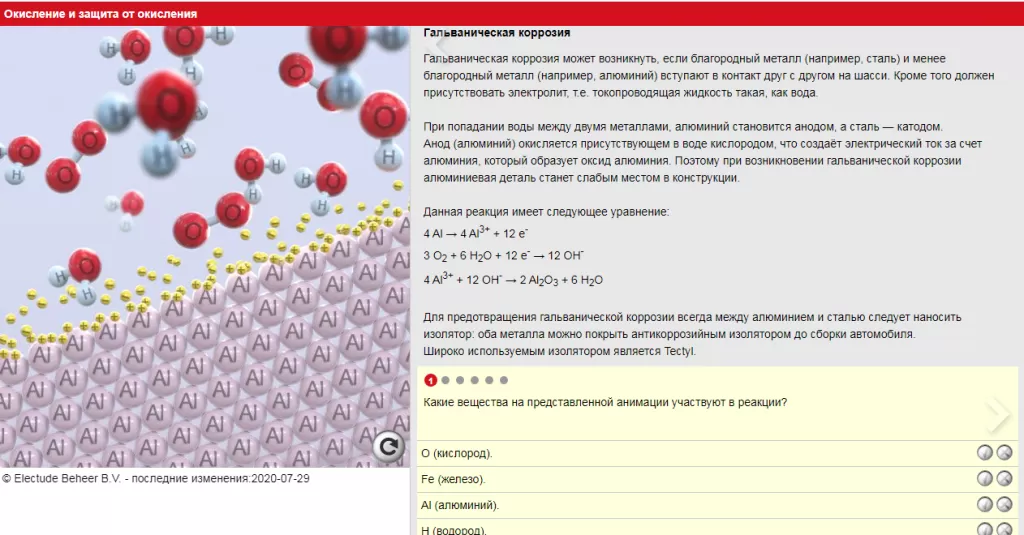Mark 'Al (алюминий)' as correct with checkmark
This screenshot has height=535, width=1024.
pyautogui.click(x=985, y=504)
